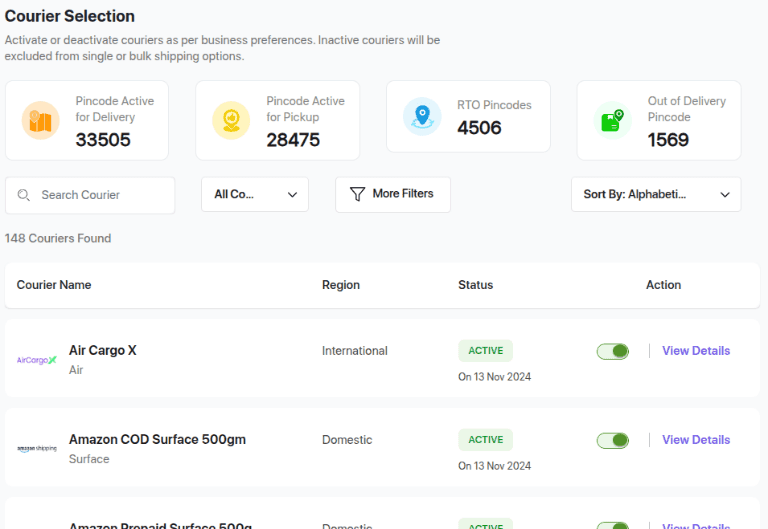Viewport: 768px width, 529px height.
Task: Click the Air mode label under Air Cargo X
Action: [76, 370]
